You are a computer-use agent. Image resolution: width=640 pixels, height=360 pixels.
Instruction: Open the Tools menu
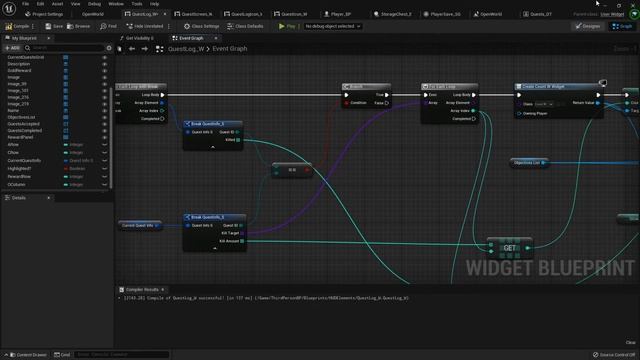pyautogui.click(x=137, y=4)
